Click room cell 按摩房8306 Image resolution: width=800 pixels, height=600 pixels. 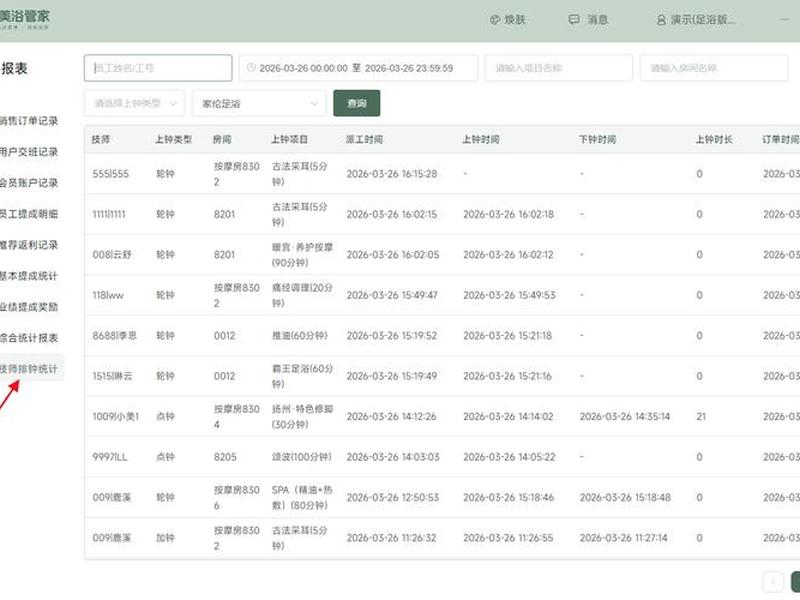point(237,497)
